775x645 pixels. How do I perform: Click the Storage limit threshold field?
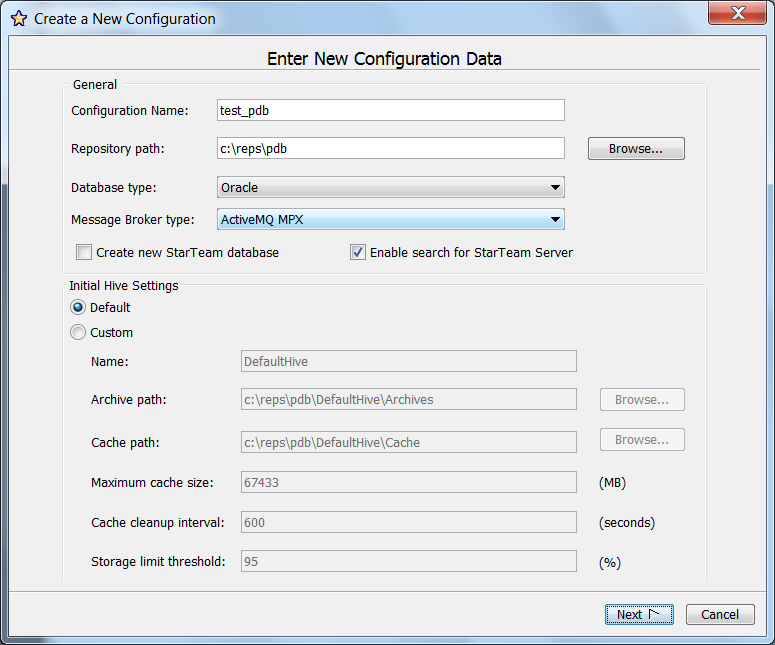(408, 561)
